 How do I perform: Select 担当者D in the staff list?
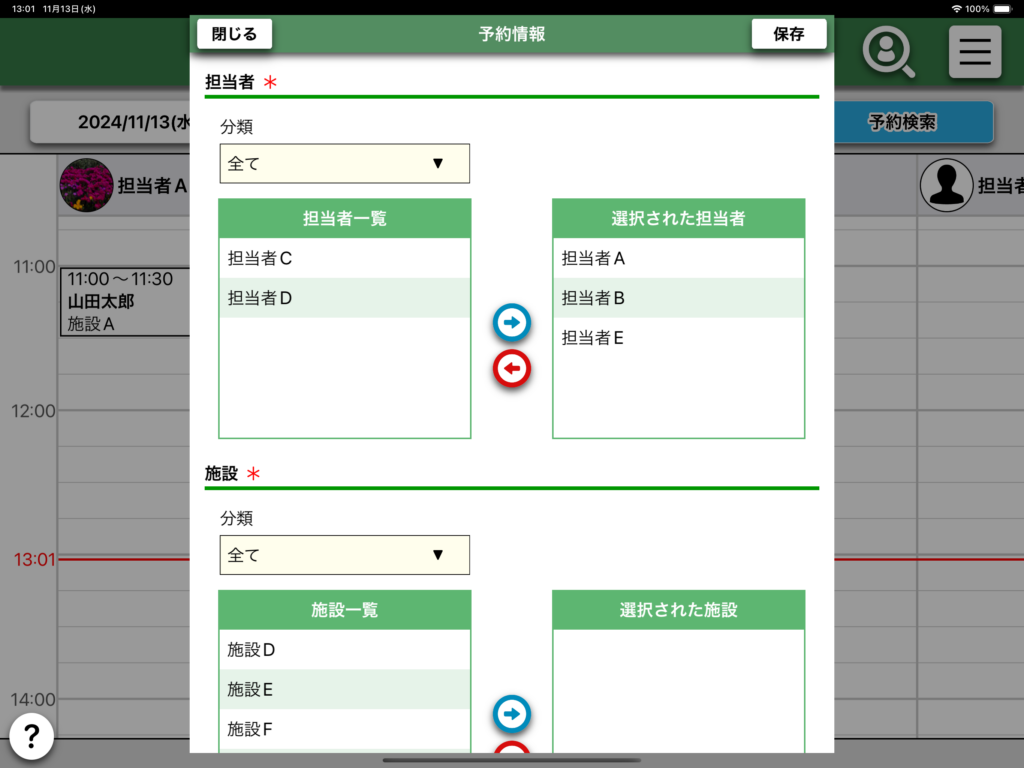[x=344, y=298]
